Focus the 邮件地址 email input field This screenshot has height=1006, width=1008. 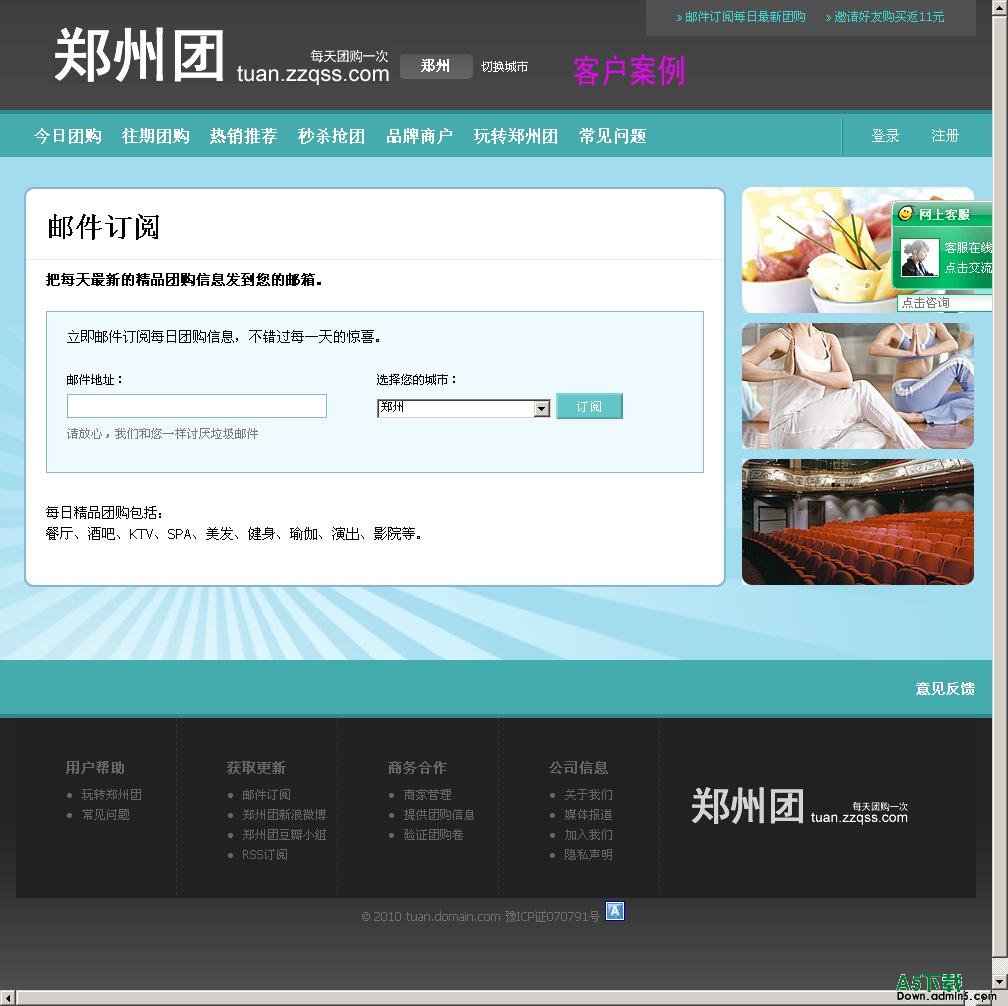click(x=197, y=406)
